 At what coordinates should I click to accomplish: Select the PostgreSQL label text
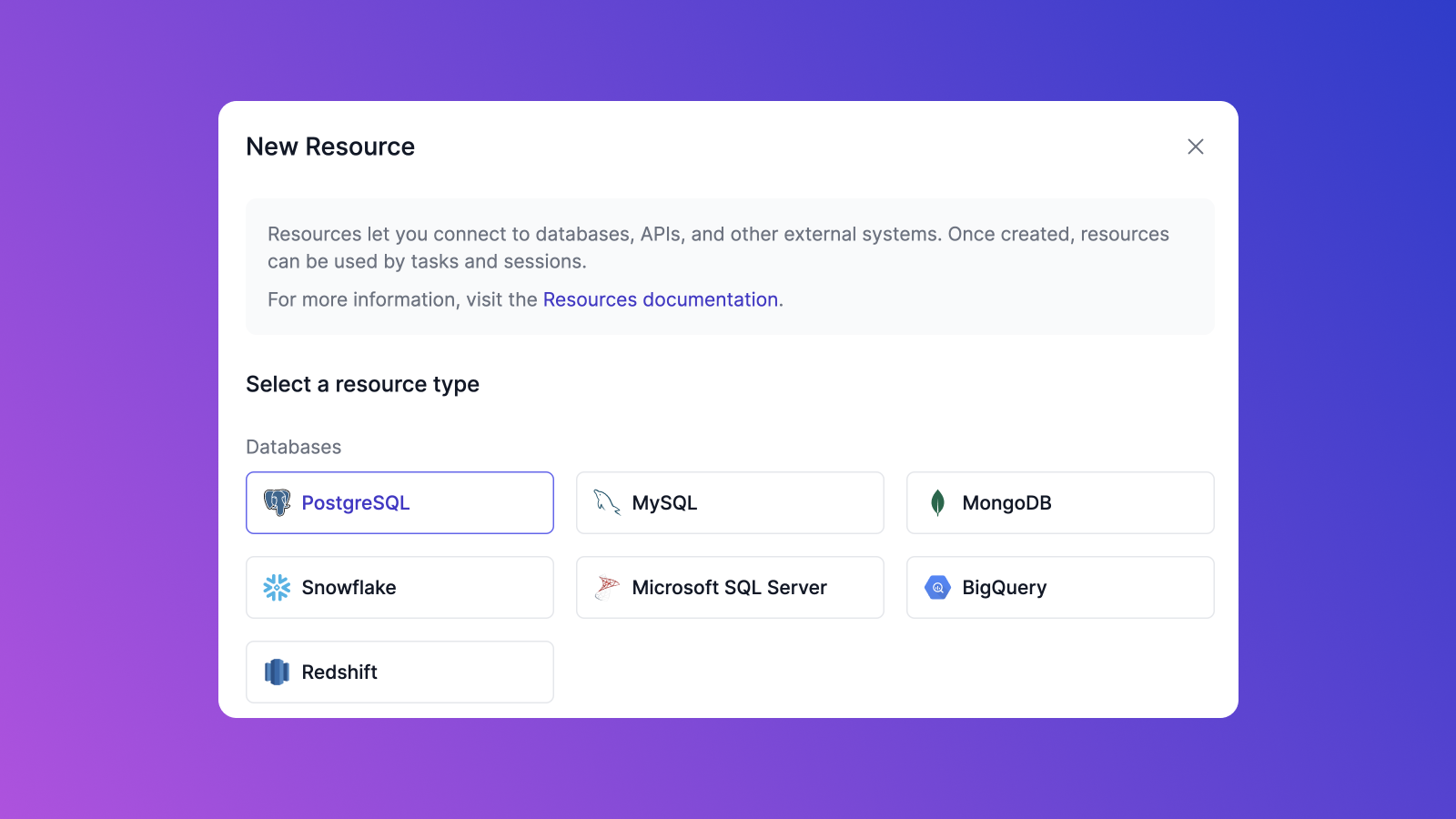coord(356,502)
